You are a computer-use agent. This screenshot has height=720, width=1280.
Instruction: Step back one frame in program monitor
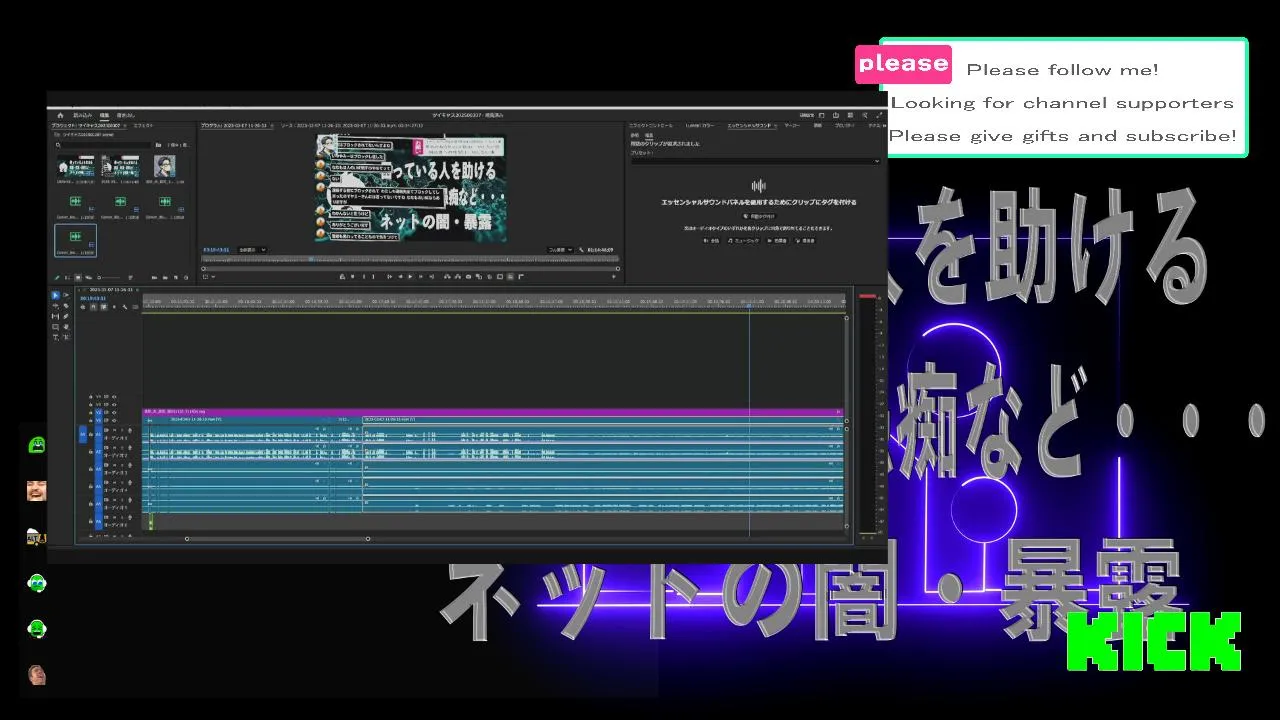click(400, 276)
